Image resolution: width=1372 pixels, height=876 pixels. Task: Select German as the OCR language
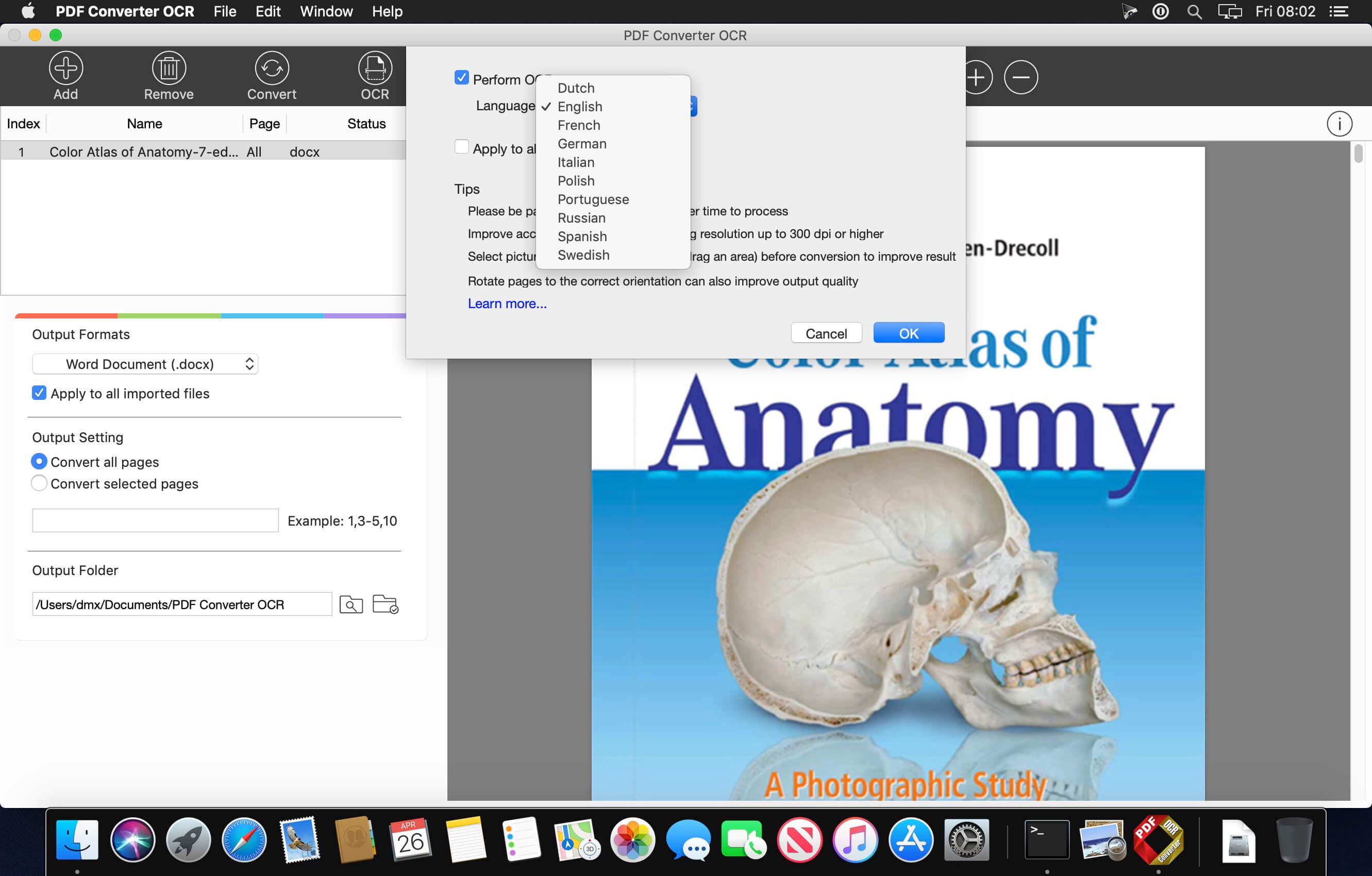coord(582,144)
